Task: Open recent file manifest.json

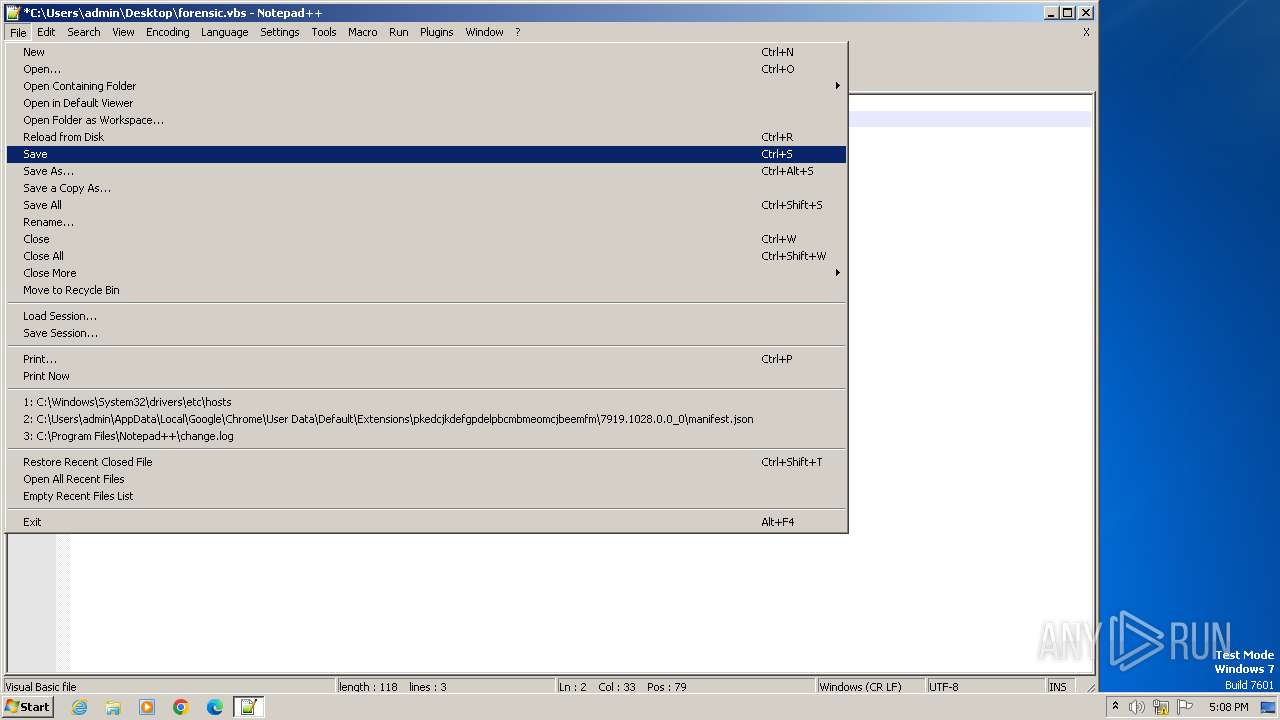Action: (426, 419)
